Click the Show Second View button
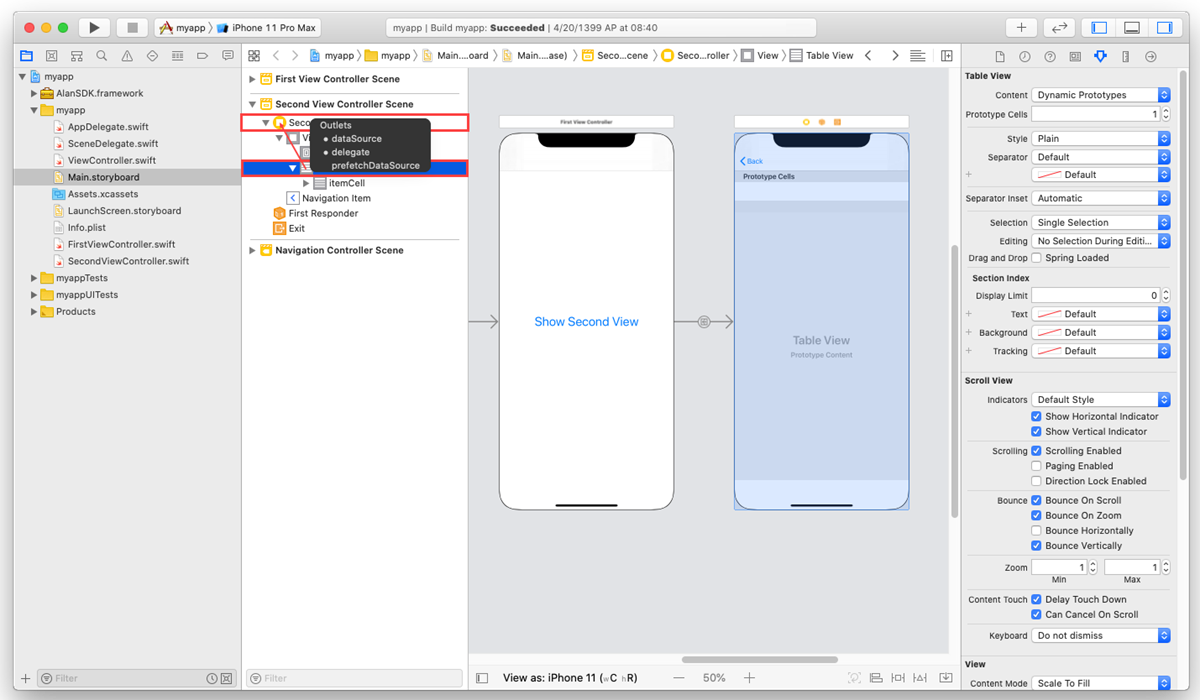The width and height of the screenshot is (1200, 700). [586, 321]
